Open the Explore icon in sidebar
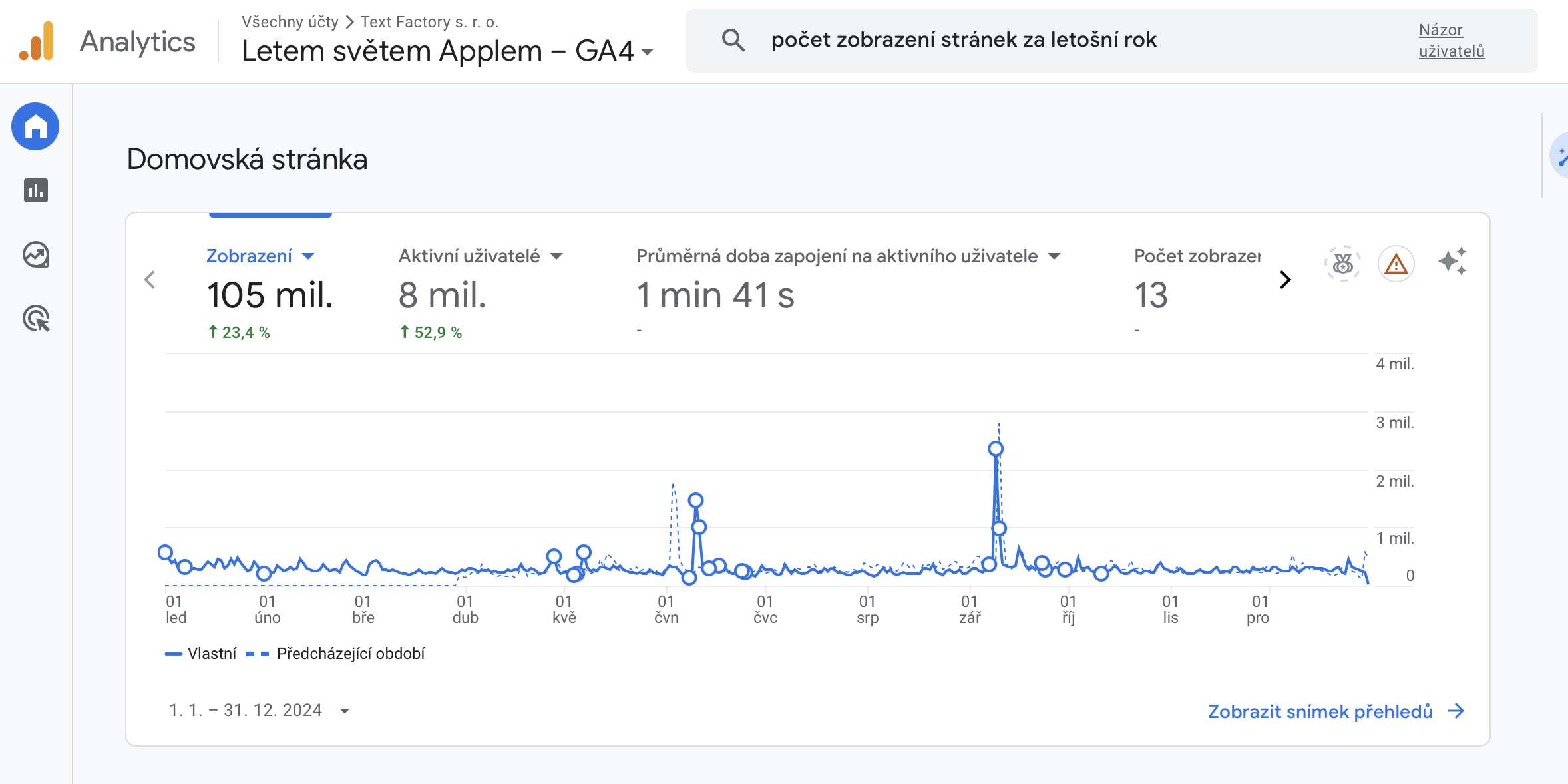This screenshot has height=784, width=1568. point(35,254)
